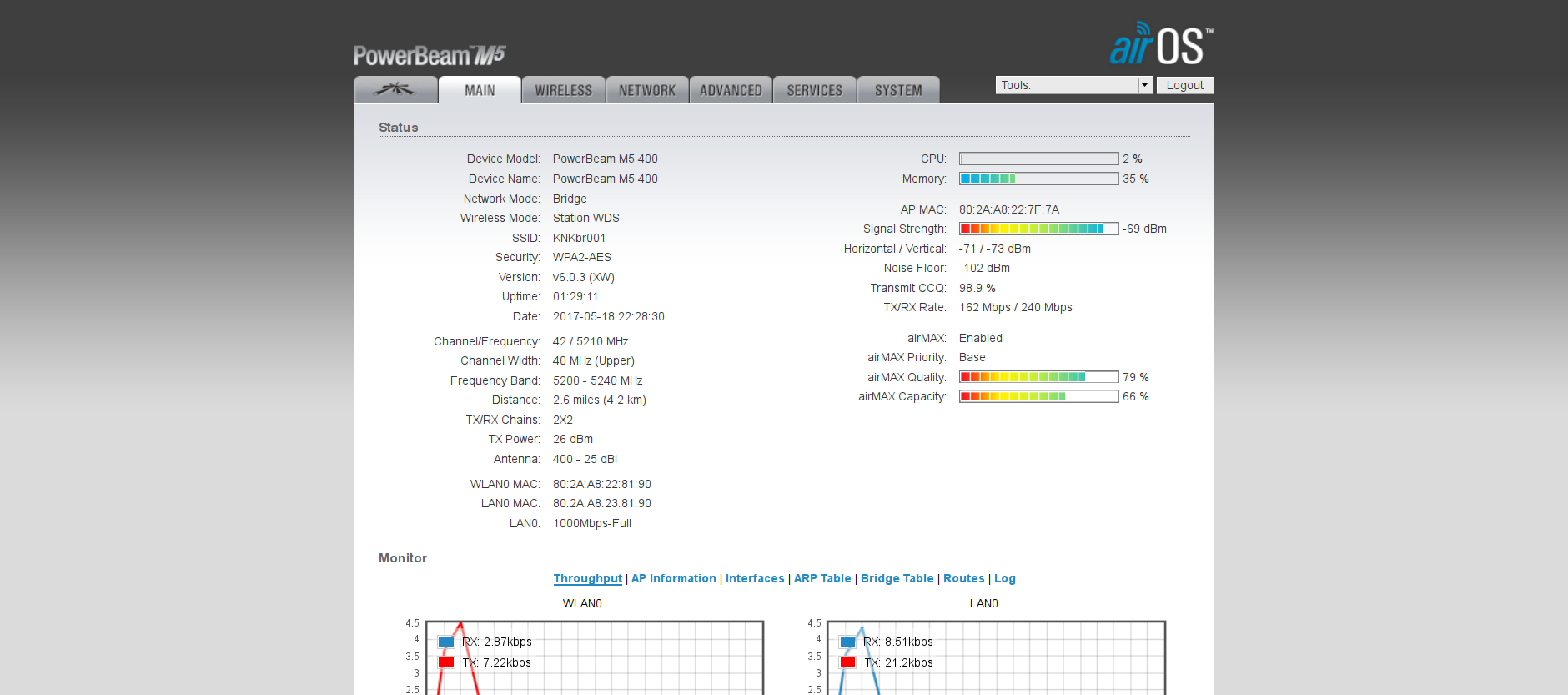The image size is (1568, 695).
Task: Click the Logout button
Action: pos(1185,85)
